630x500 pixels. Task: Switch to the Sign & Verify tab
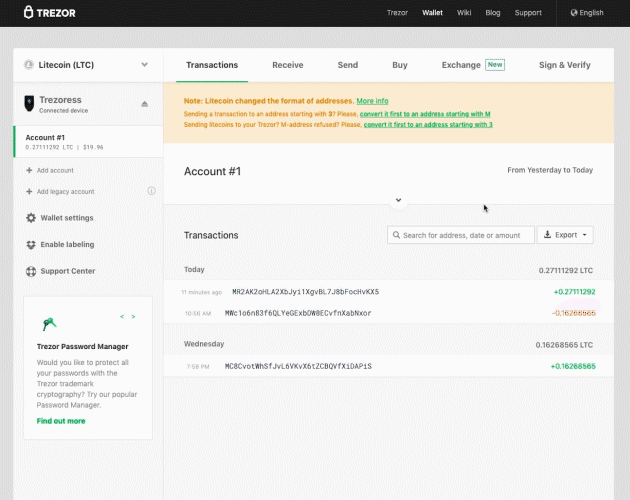tap(565, 65)
